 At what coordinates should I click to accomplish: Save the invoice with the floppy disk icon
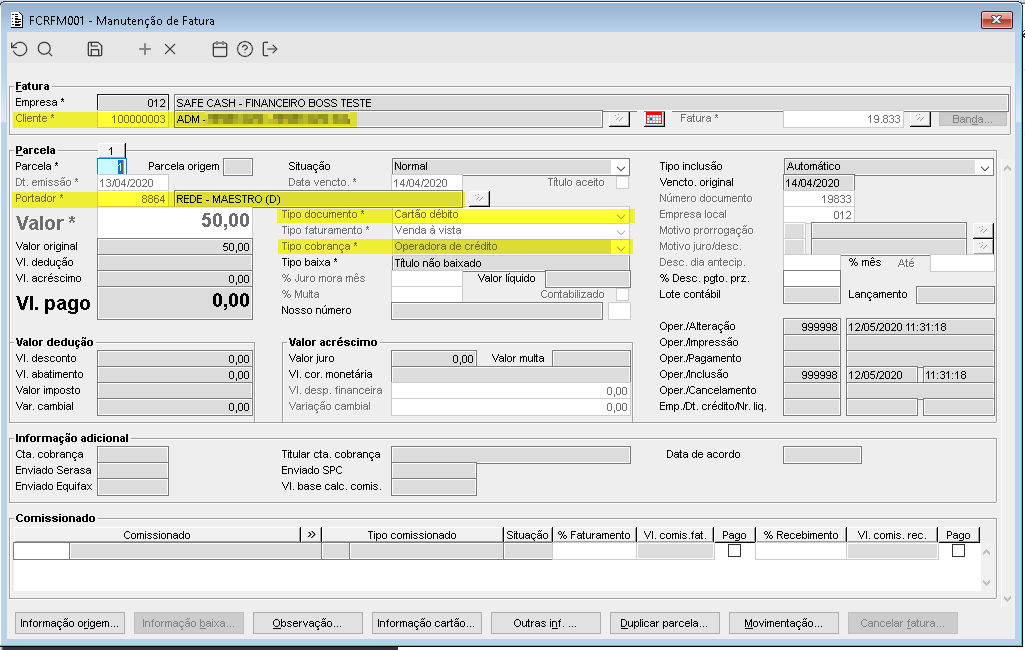click(95, 49)
